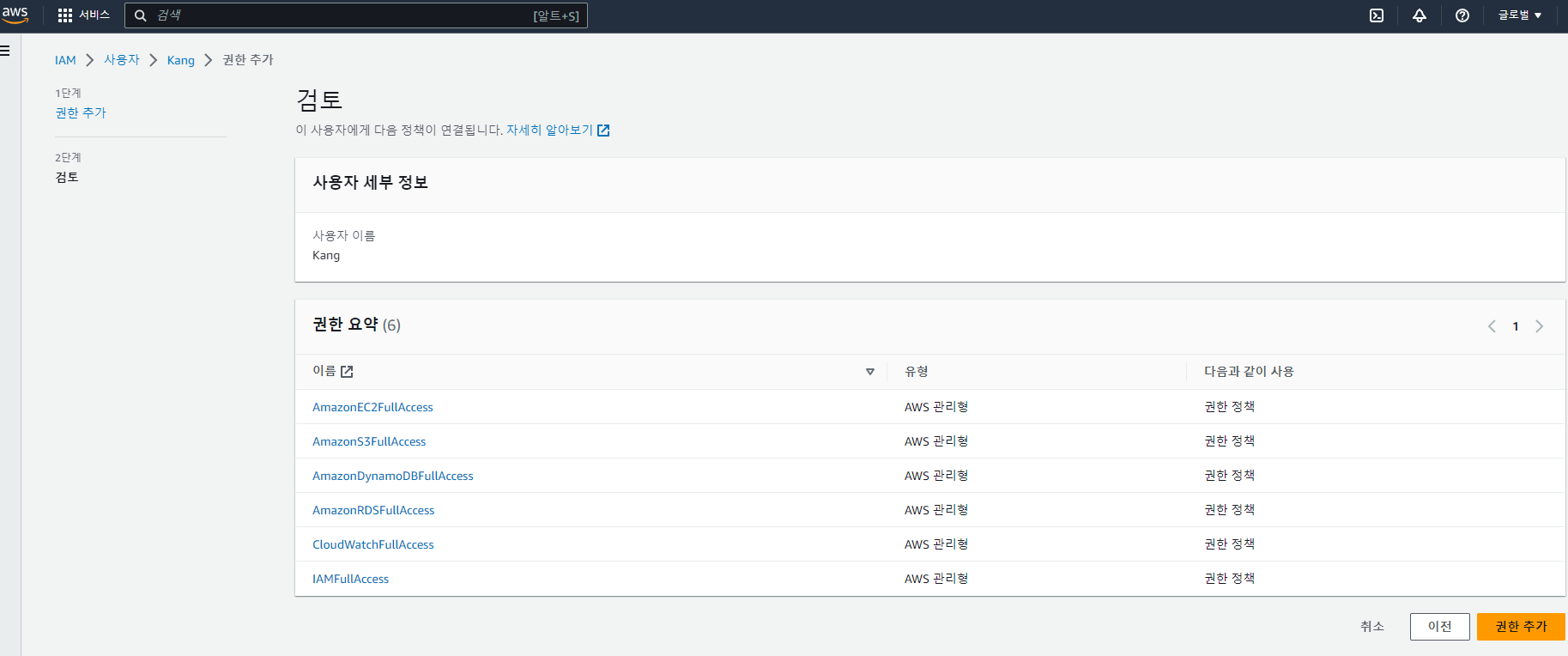
Task: Expand the hamburger side navigation
Action: pyautogui.click(x=5, y=51)
